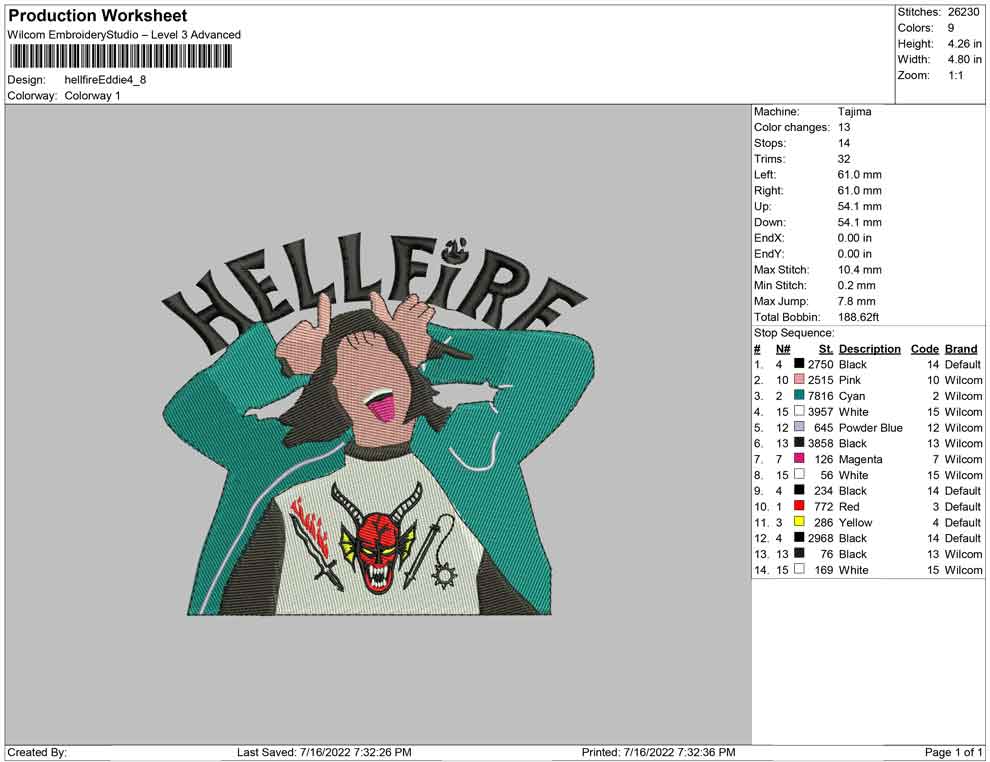Select the 'Up:' measurement label
990x762 pixels.
click(762, 206)
